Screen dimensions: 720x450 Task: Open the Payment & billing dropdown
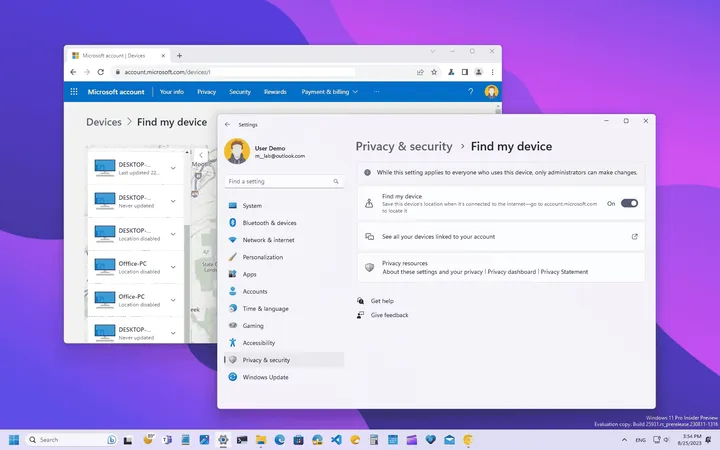tap(329, 92)
